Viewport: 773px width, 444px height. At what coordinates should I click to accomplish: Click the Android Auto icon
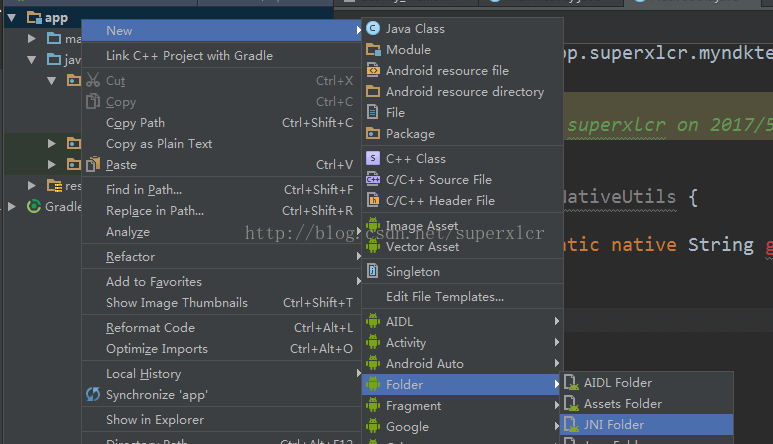point(373,363)
